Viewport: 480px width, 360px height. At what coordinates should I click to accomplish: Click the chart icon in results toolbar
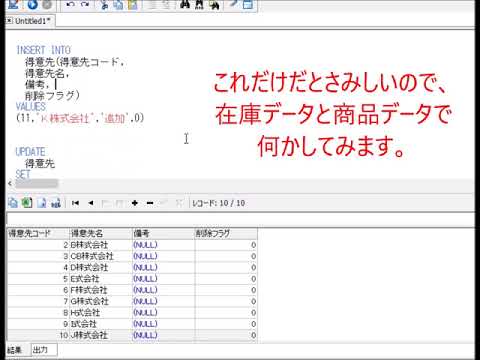pyautogui.click(x=56, y=203)
